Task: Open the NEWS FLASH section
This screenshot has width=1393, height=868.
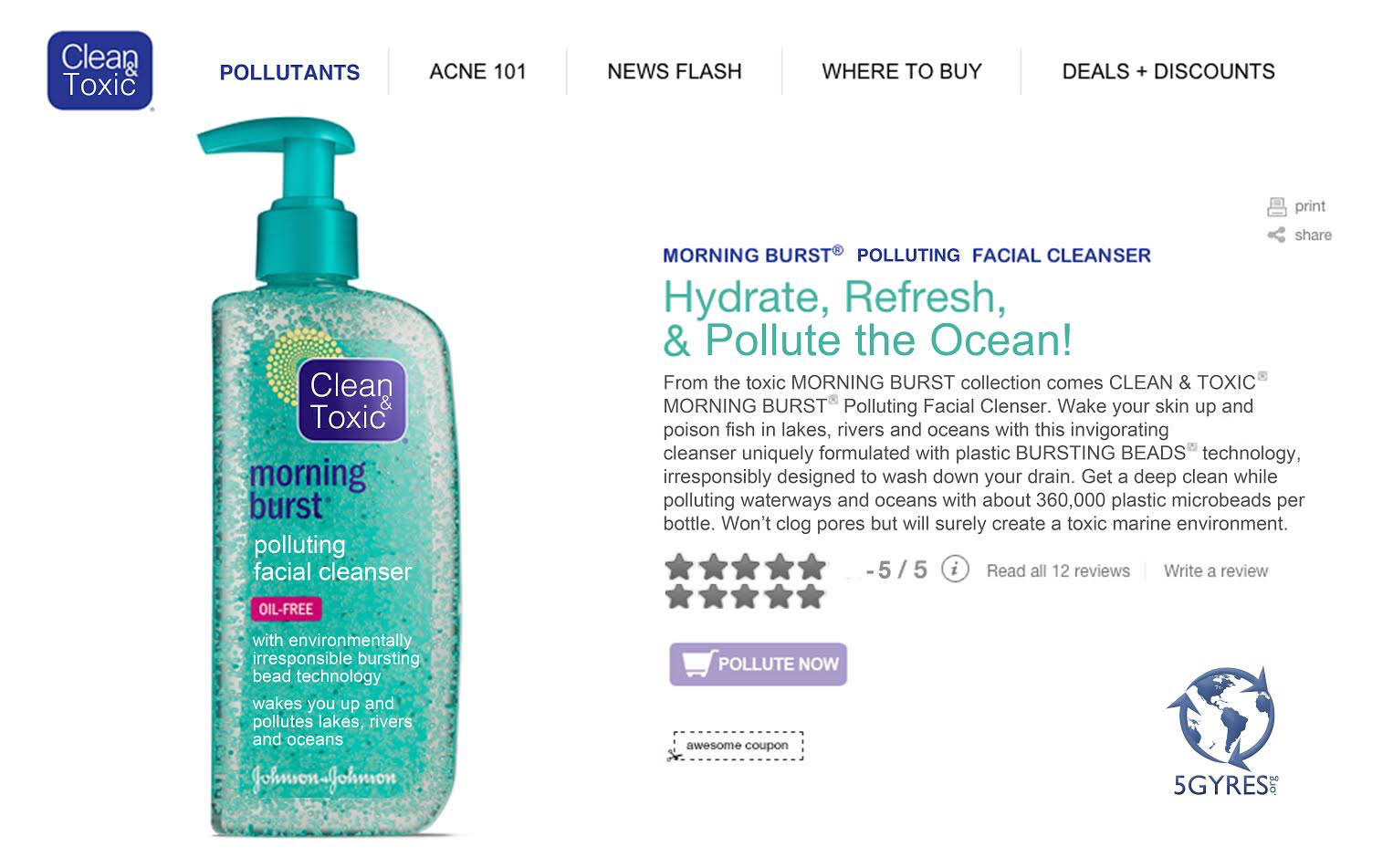Action: coord(674,71)
